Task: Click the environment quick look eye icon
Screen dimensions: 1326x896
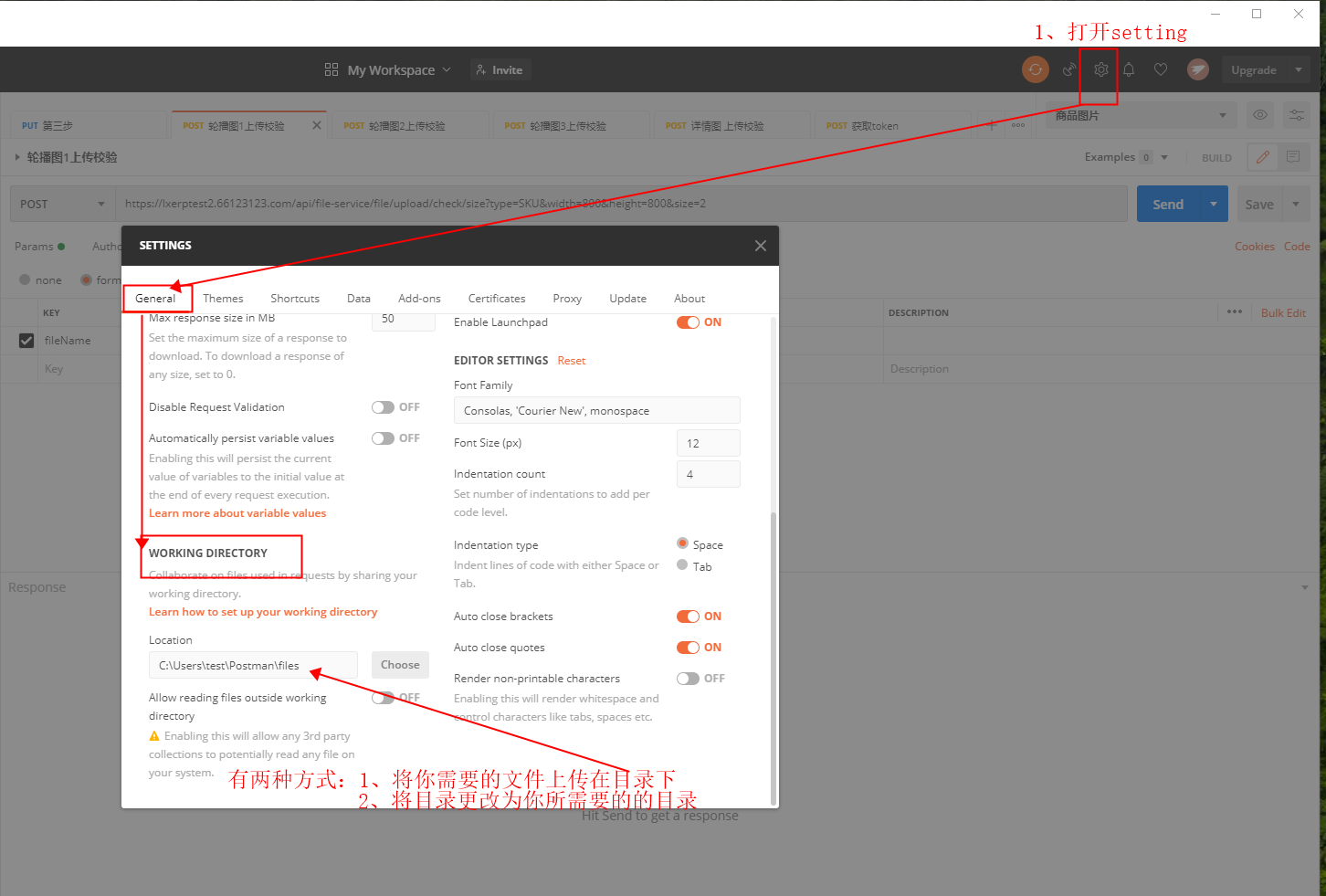Action: [1260, 115]
